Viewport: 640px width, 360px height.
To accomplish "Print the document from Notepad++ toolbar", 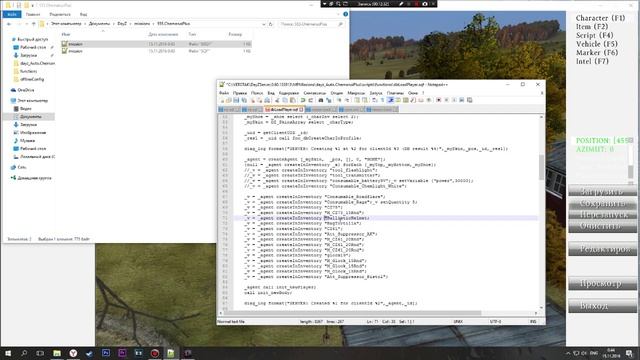I will [267, 100].
